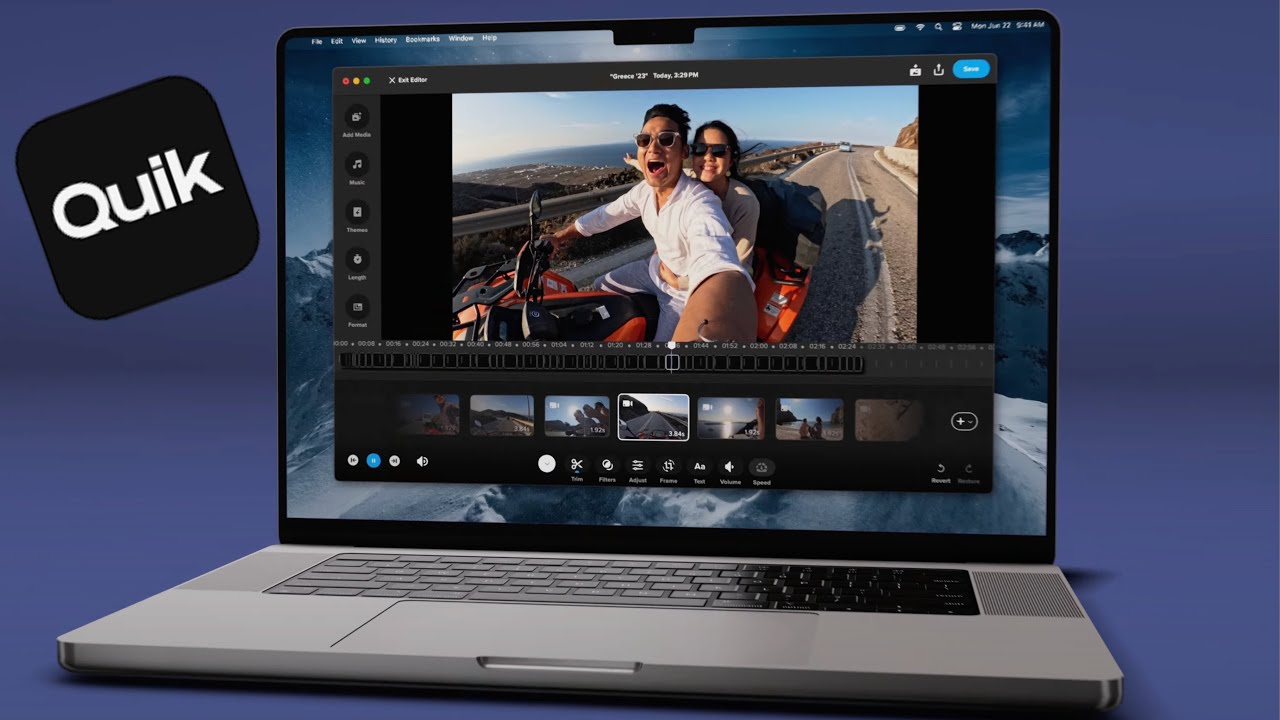Select the sunset-over-sea clip thumbnail

tap(731, 418)
